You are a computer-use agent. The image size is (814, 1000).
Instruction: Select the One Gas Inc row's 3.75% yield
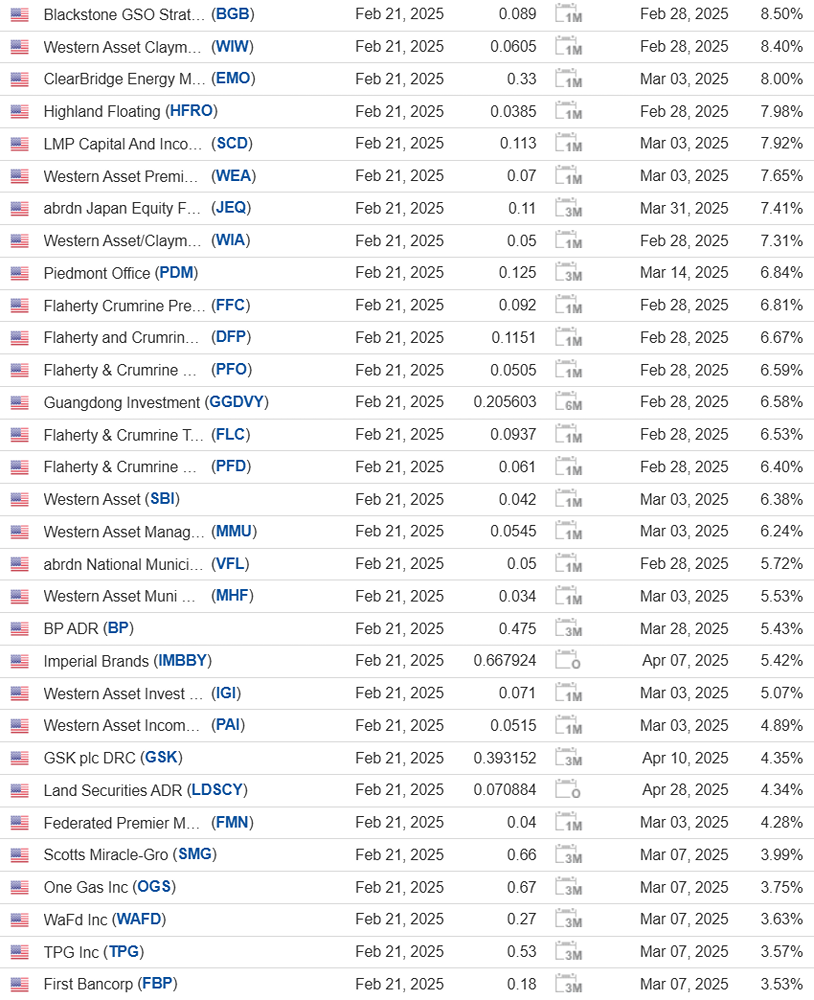781,887
